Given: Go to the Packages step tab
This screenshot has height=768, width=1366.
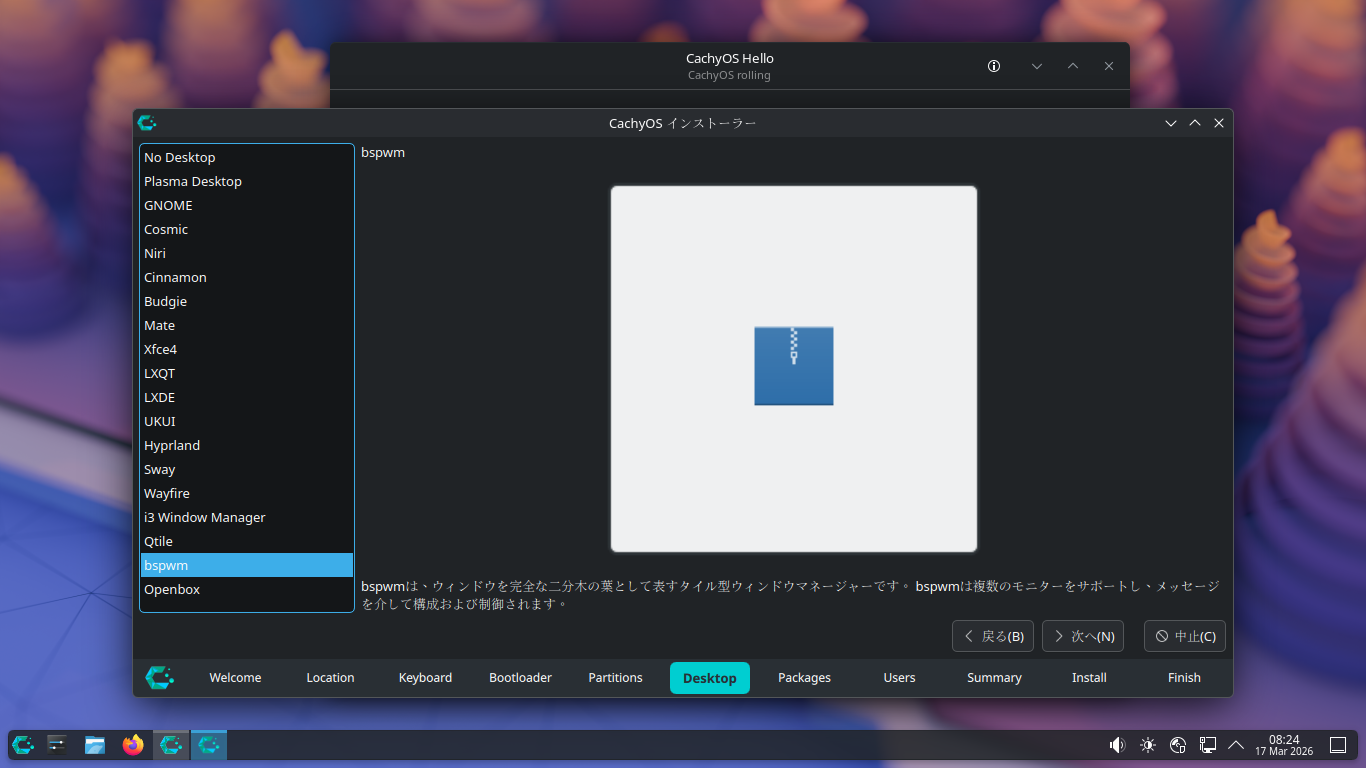Looking at the screenshot, I should [804, 678].
